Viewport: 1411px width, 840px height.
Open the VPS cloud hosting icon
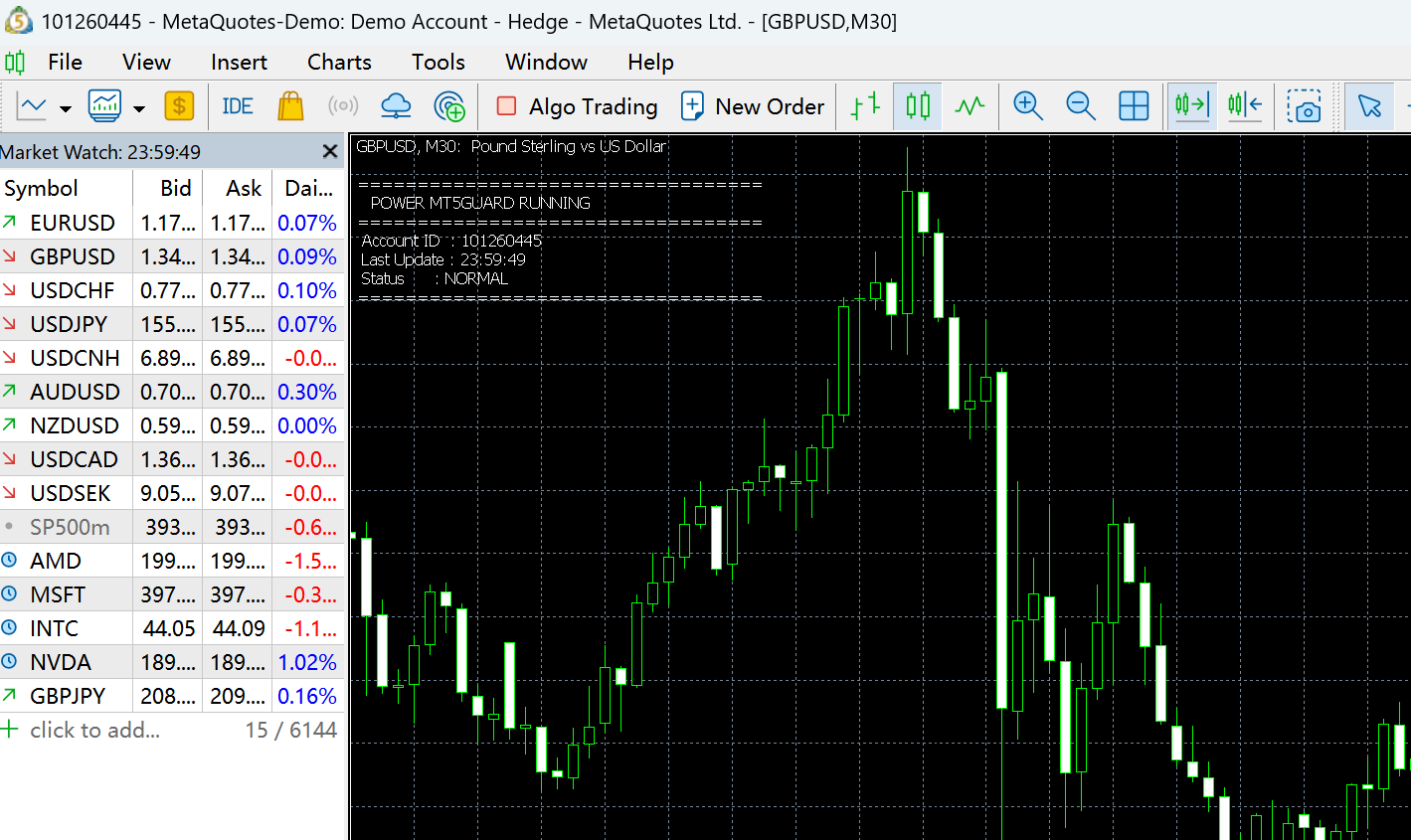tap(396, 106)
